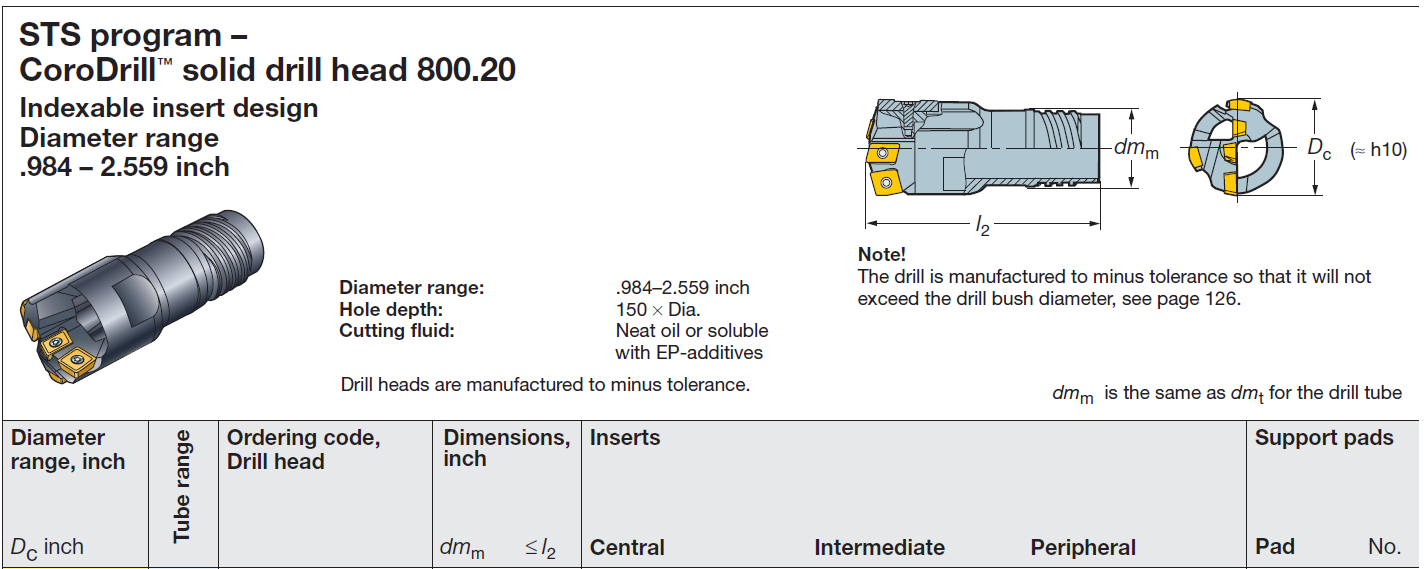
Task: Click the 'dm m' dimension label in diagram
Action: click(1137, 149)
